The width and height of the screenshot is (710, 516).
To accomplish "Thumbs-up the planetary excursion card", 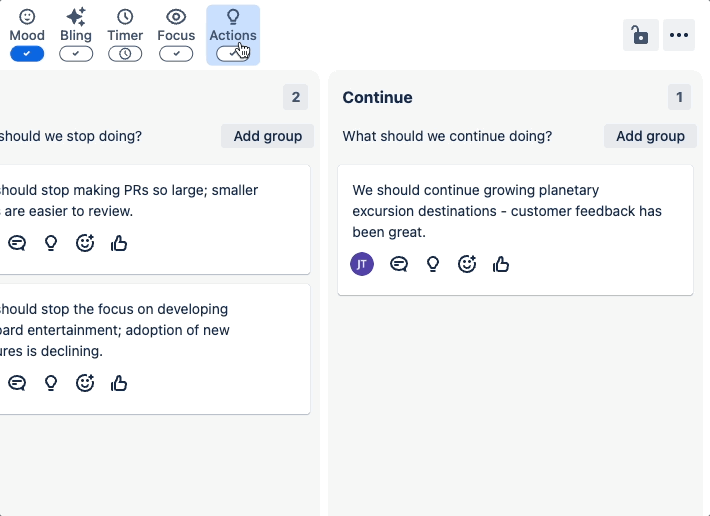I will [x=501, y=264].
